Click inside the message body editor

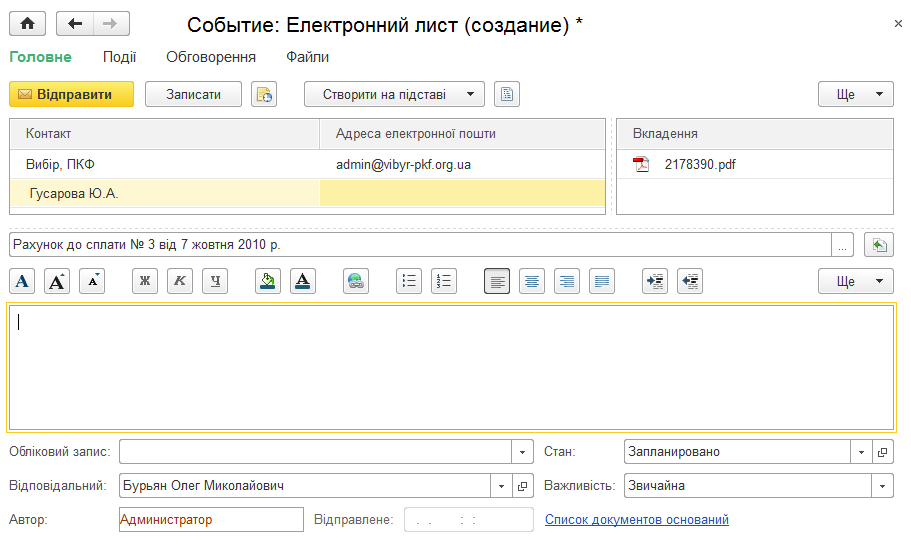(x=451, y=368)
